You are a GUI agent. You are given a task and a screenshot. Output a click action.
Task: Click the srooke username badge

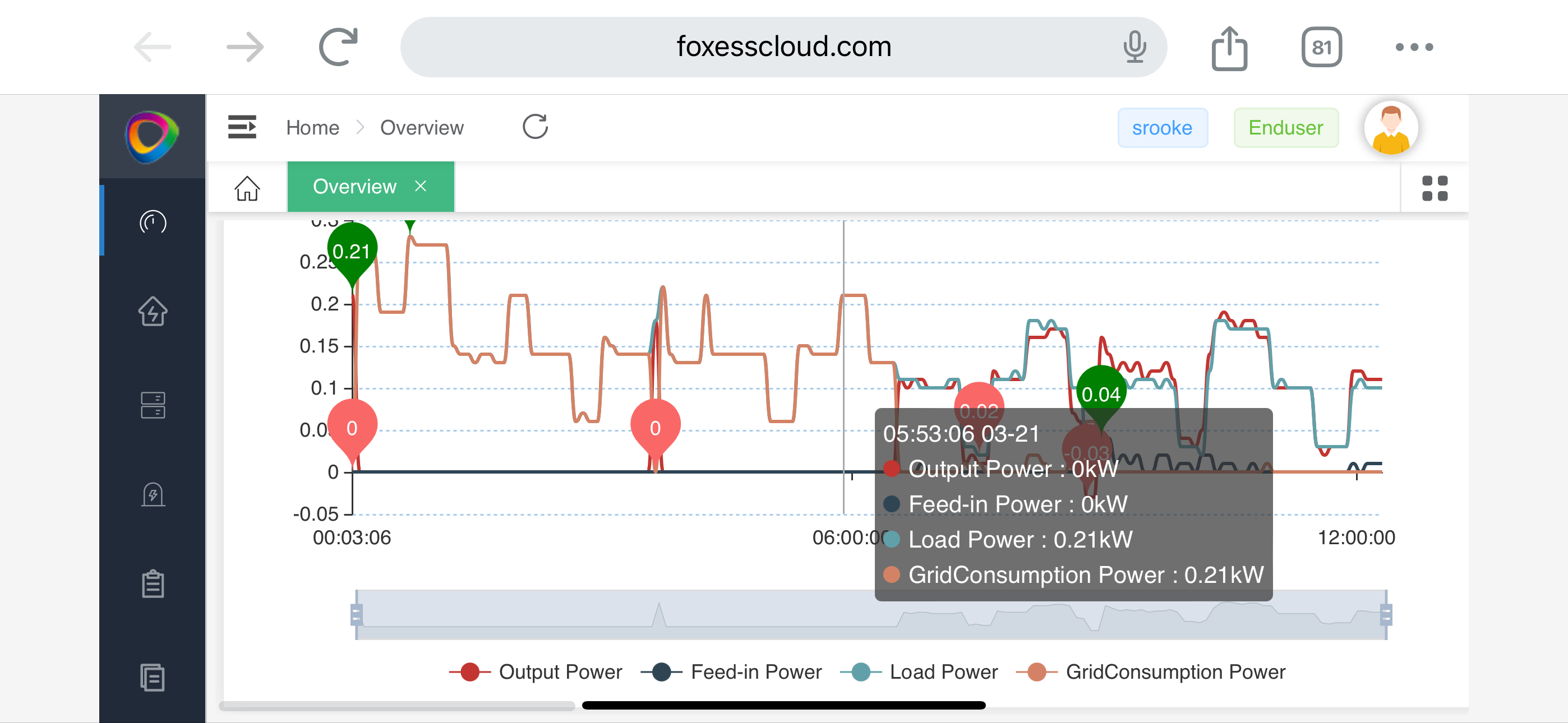click(1161, 128)
